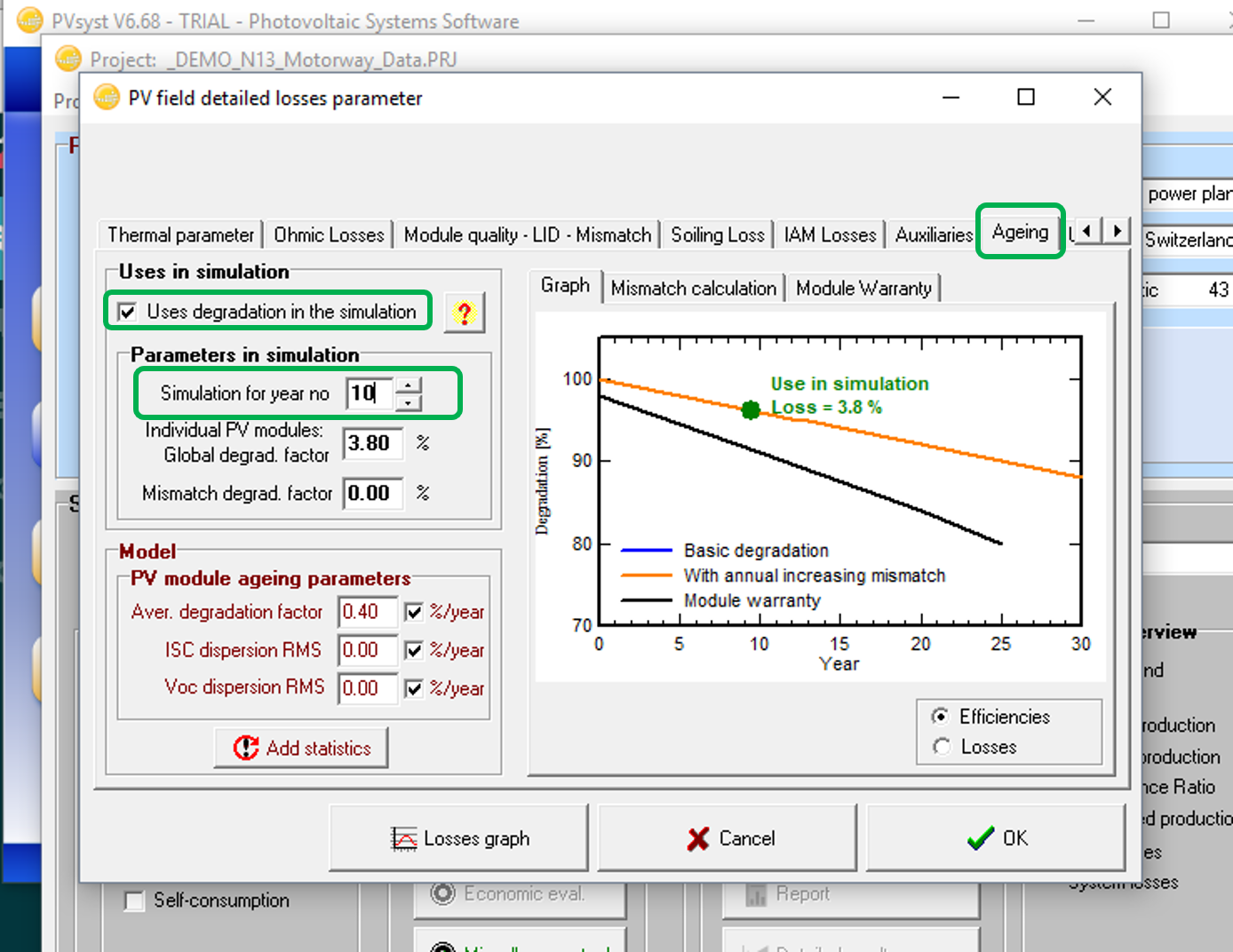Click the Cancel button
This screenshot has width=1233, height=952.
728,837
